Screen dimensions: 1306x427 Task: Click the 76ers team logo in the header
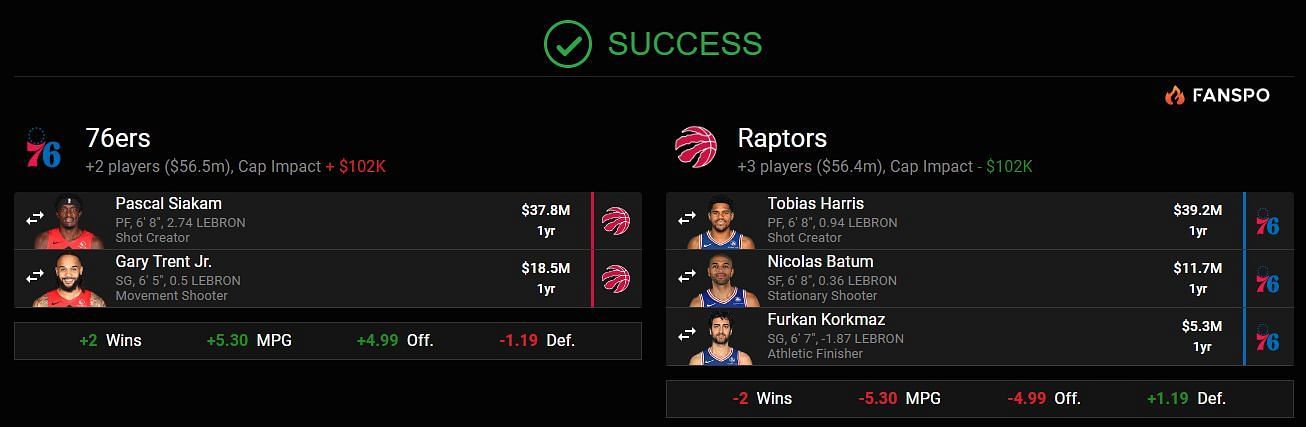pyautogui.click(x=43, y=148)
